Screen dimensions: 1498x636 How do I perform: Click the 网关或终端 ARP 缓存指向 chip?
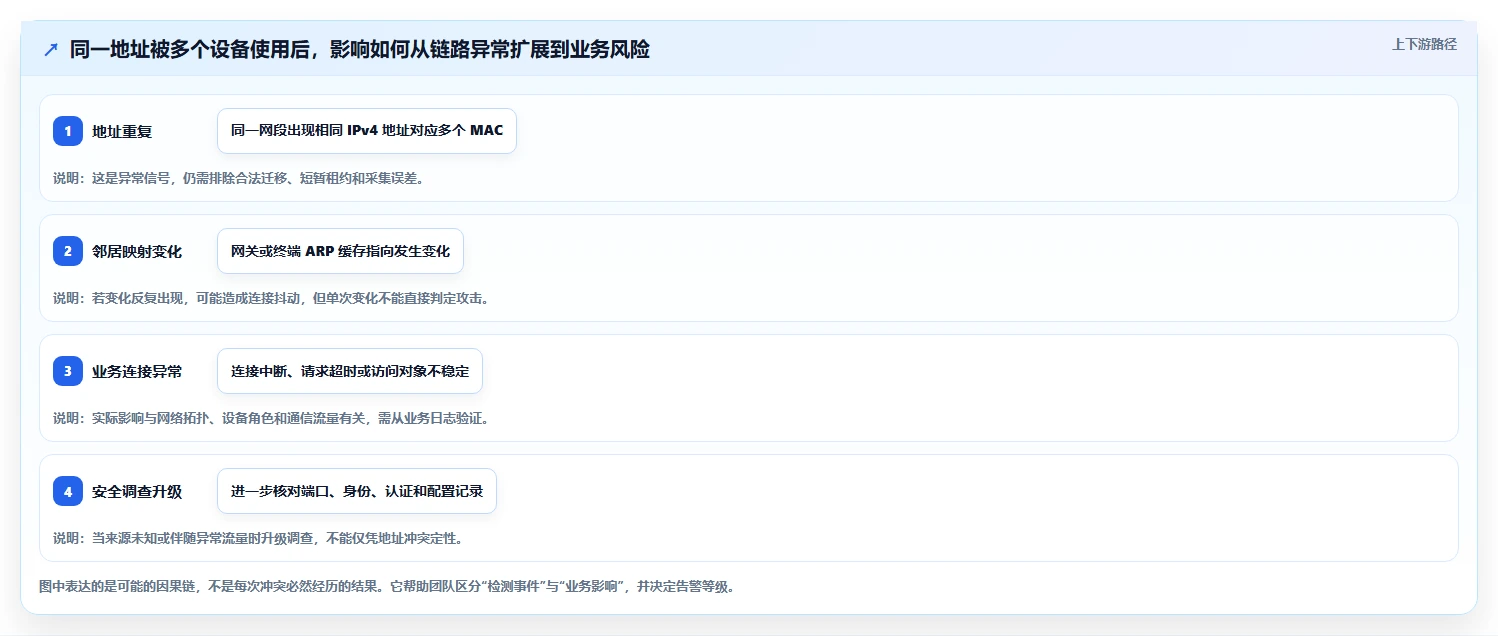coord(340,251)
